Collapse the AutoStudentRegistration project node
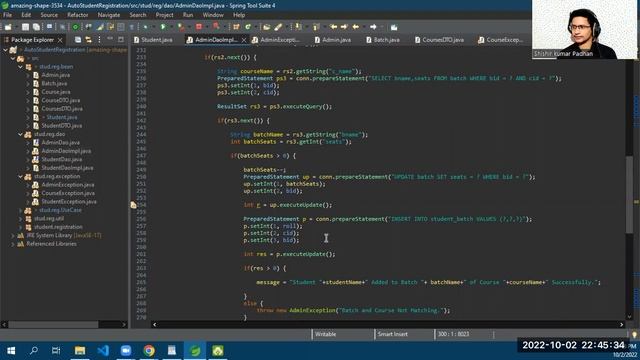Image resolution: width=640 pixels, height=360 pixels. click(6, 50)
